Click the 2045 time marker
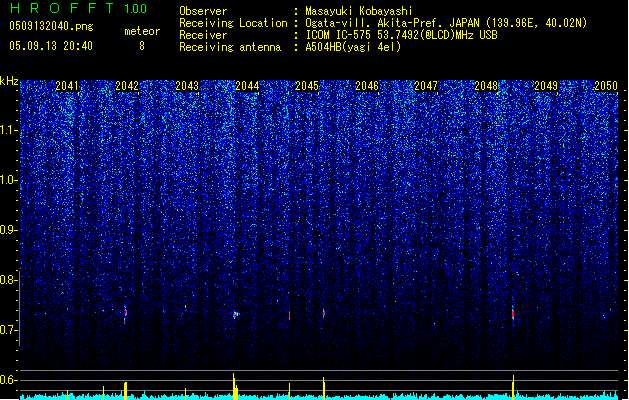Image resolution: width=629 pixels, height=400 pixels. [x=307, y=86]
